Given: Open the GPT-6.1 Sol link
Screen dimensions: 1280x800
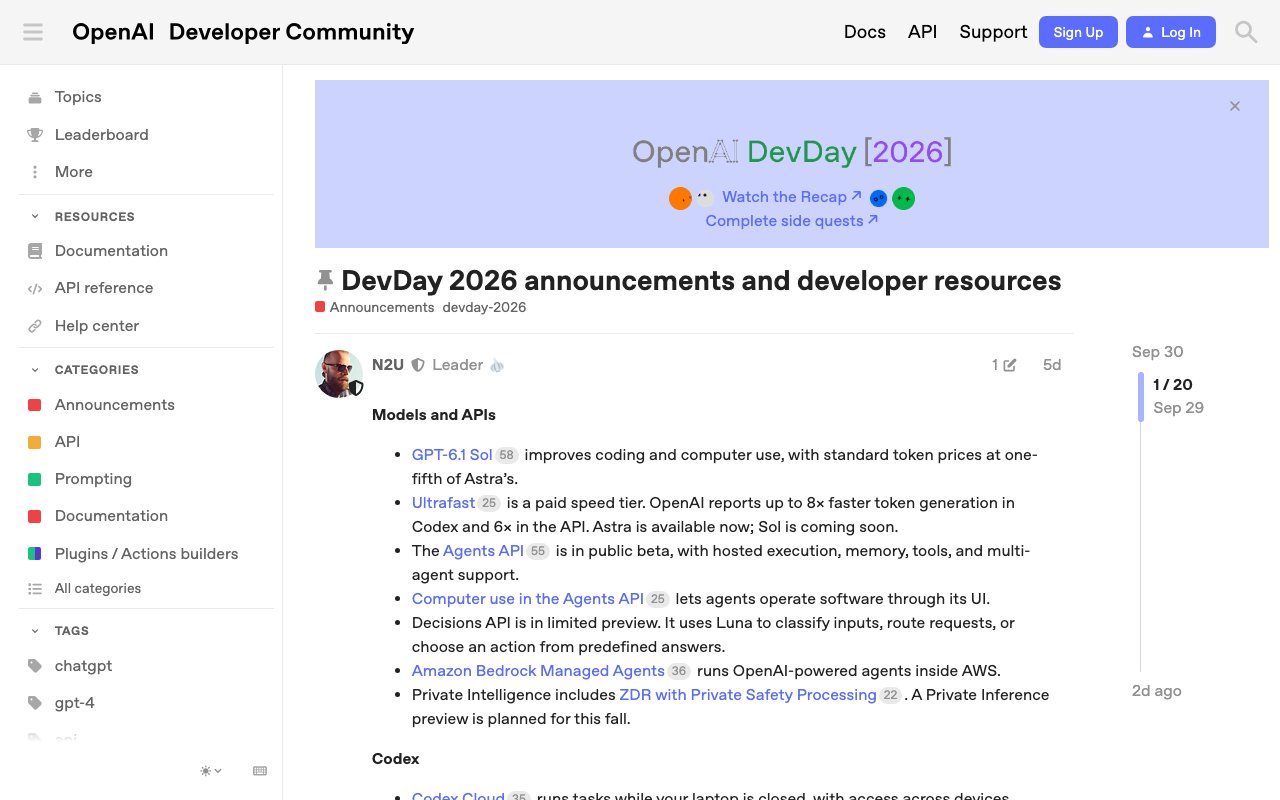Looking at the screenshot, I should pyautogui.click(x=452, y=455).
